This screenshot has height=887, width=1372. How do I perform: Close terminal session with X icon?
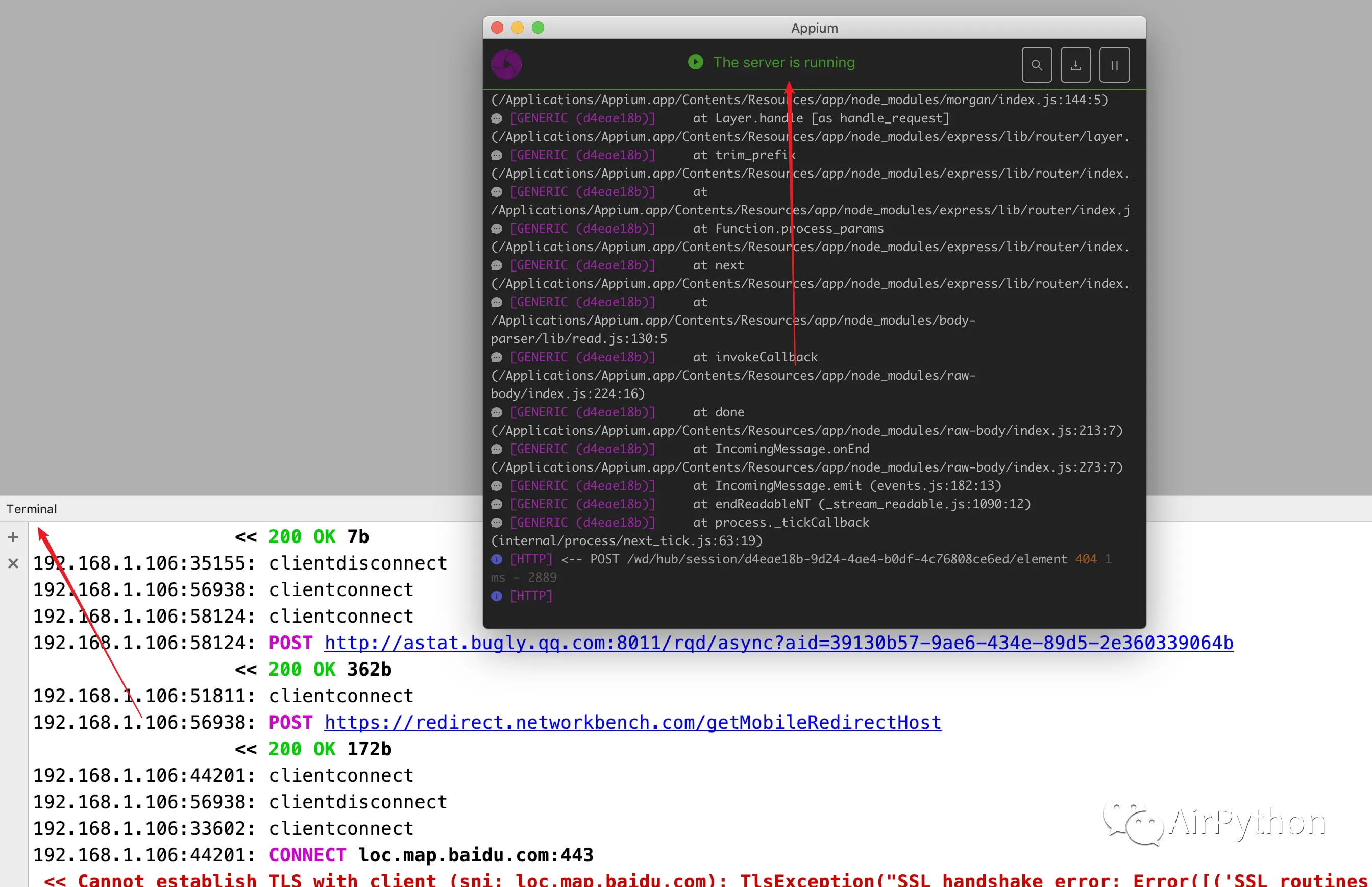click(x=13, y=563)
